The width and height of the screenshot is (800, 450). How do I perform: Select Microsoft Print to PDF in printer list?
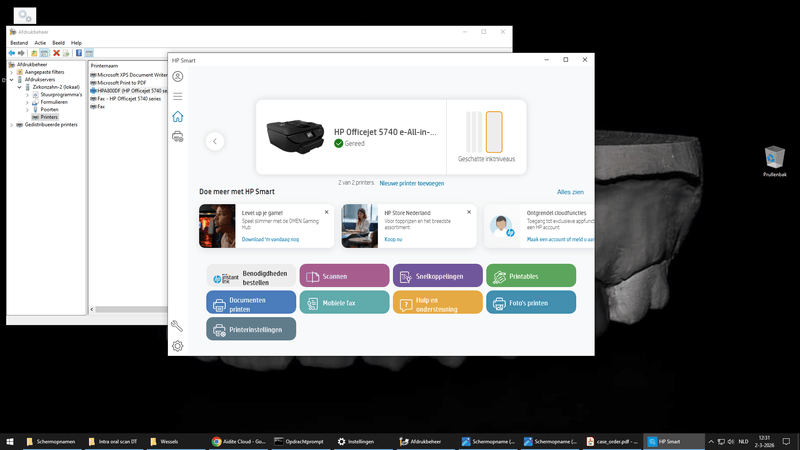click(x=118, y=83)
